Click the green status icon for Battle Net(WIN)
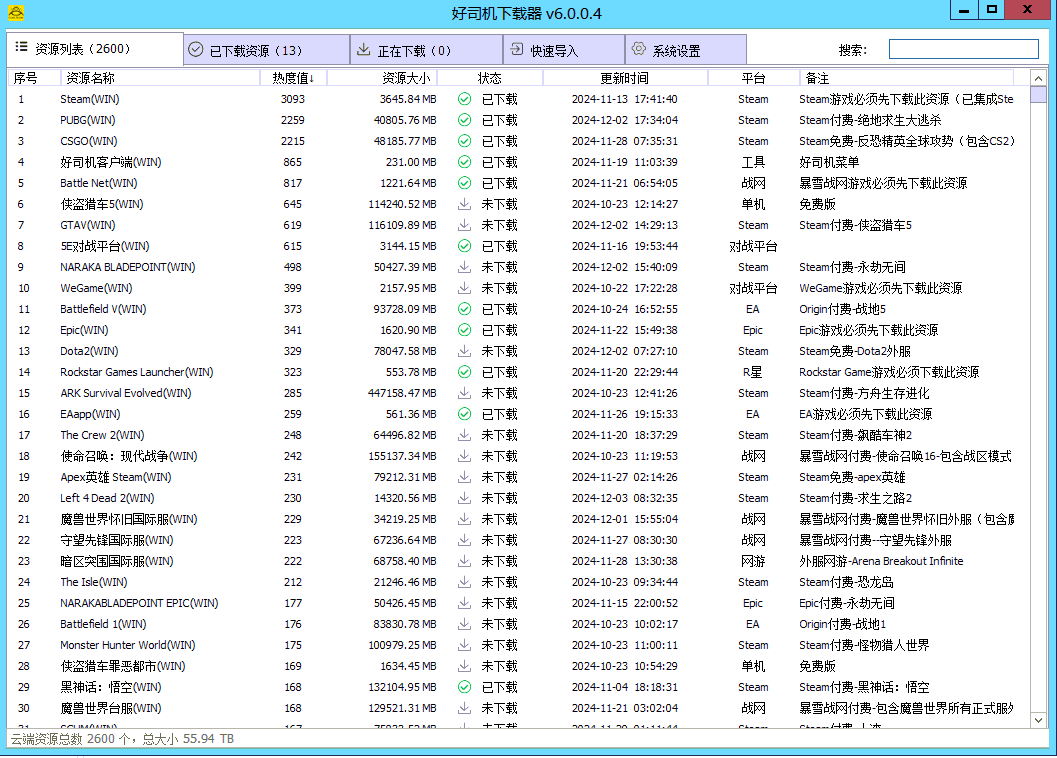Viewport: 1057px width, 758px height. point(464,183)
